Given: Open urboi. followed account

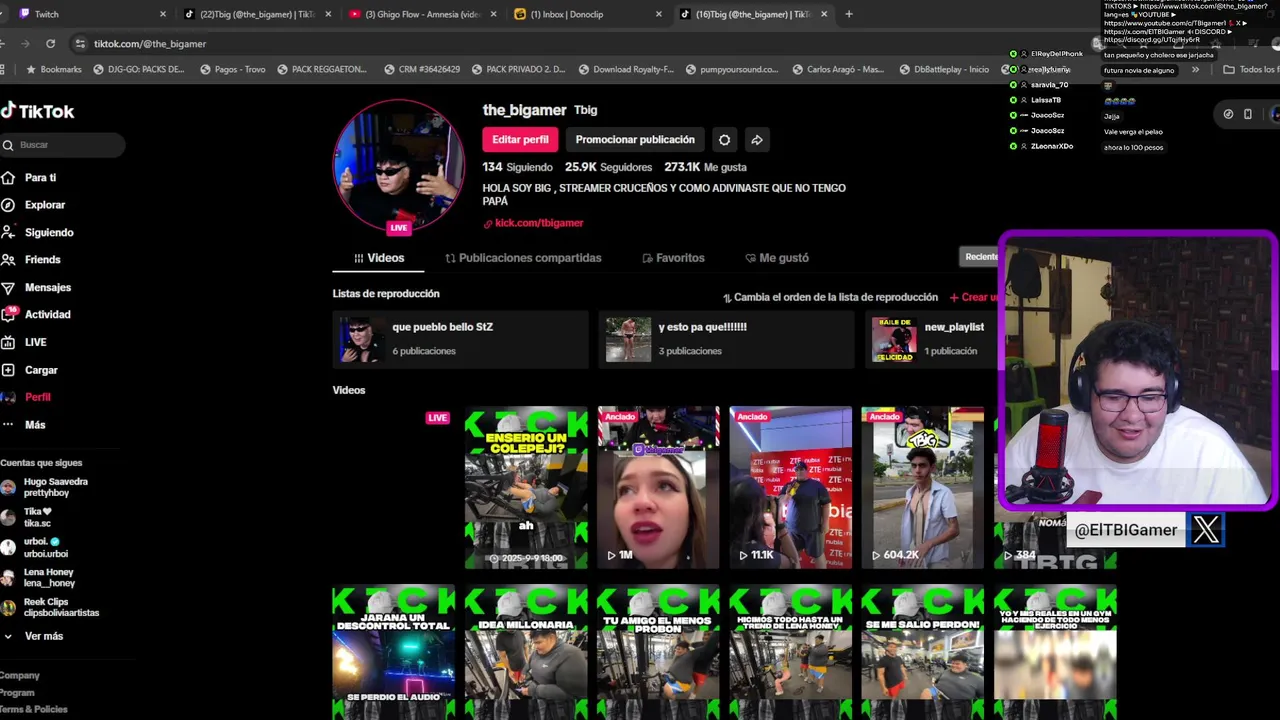Looking at the screenshot, I should [x=36, y=547].
